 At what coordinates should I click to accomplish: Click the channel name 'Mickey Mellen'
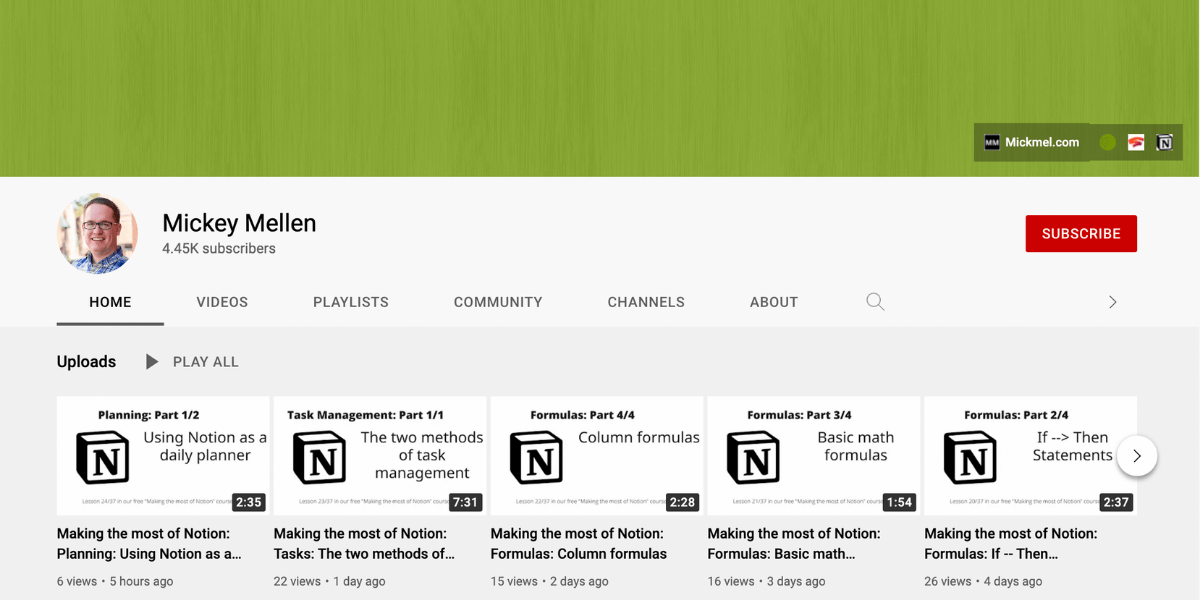click(x=239, y=223)
